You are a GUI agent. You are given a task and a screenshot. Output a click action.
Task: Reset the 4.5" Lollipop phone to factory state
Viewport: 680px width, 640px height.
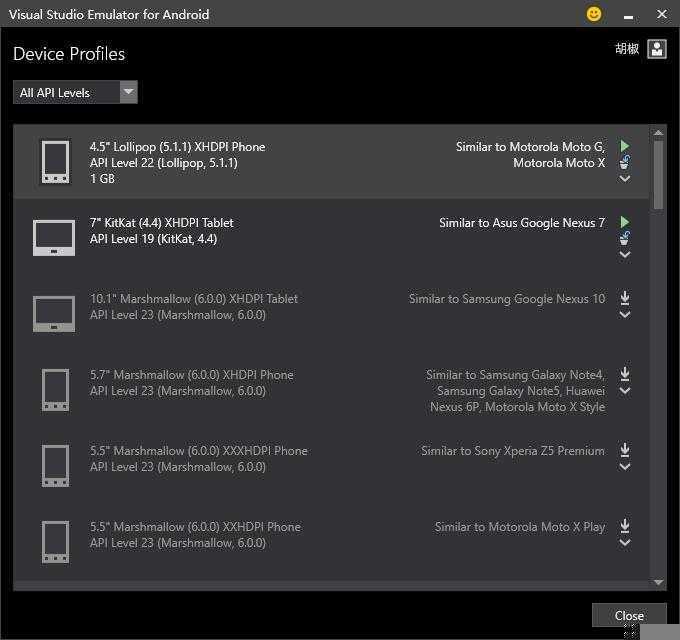625,162
